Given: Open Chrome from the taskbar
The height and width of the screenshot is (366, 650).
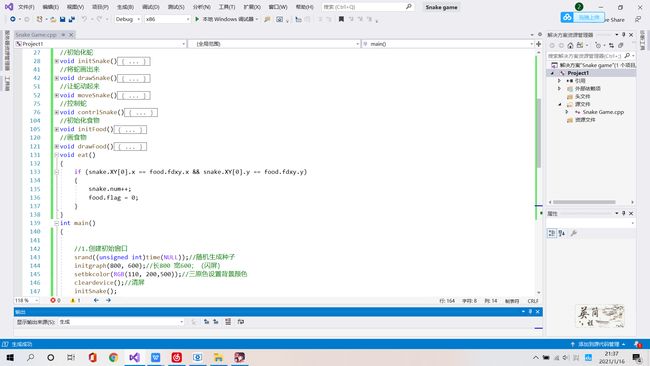Looking at the screenshot, I should (x=113, y=357).
